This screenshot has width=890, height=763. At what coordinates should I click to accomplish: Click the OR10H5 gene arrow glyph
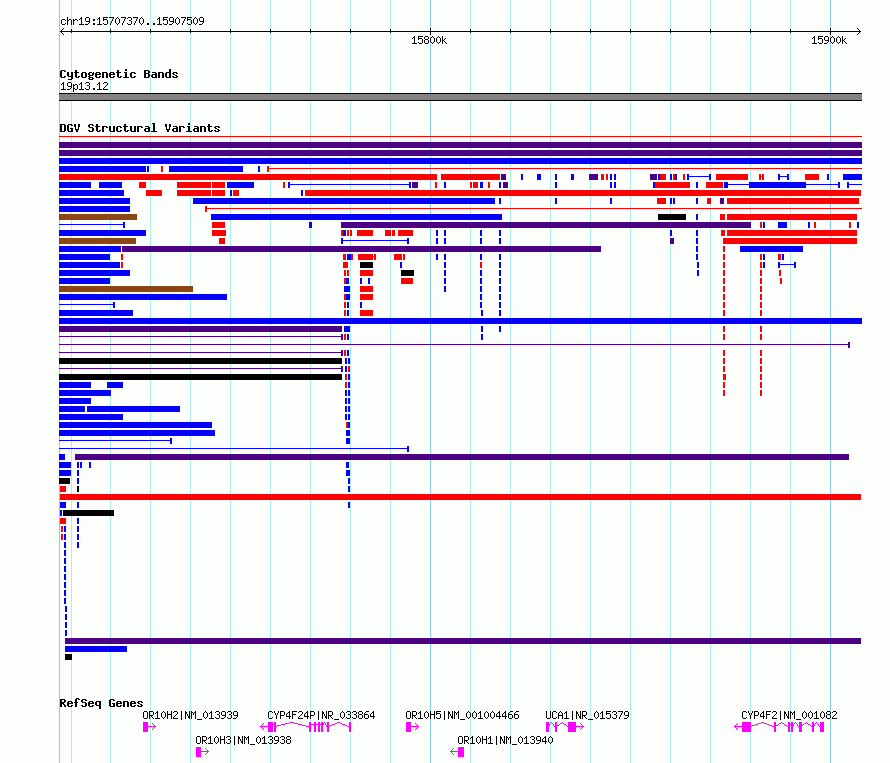pyautogui.click(x=413, y=727)
